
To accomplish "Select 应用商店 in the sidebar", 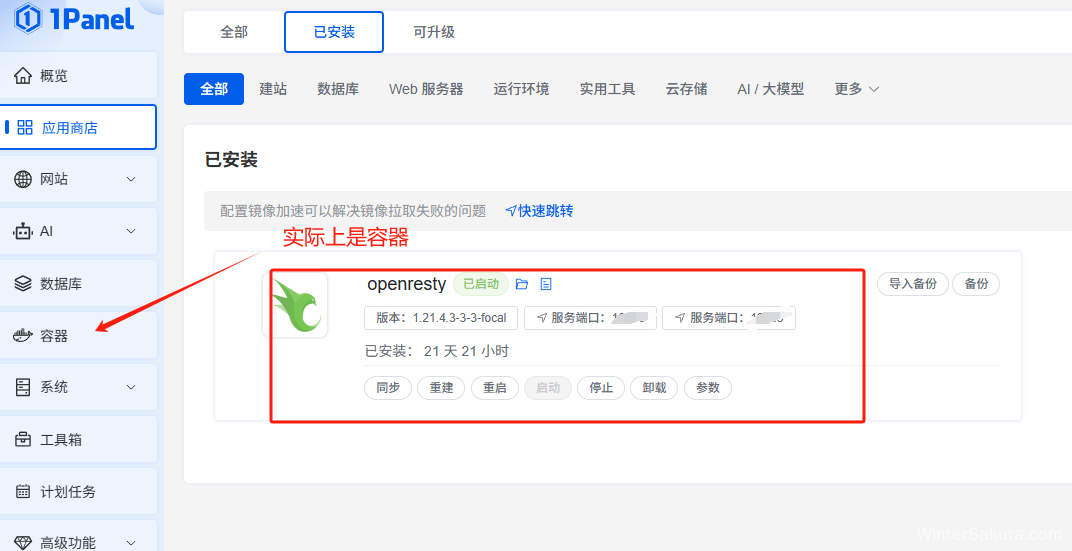I will click(x=78, y=127).
